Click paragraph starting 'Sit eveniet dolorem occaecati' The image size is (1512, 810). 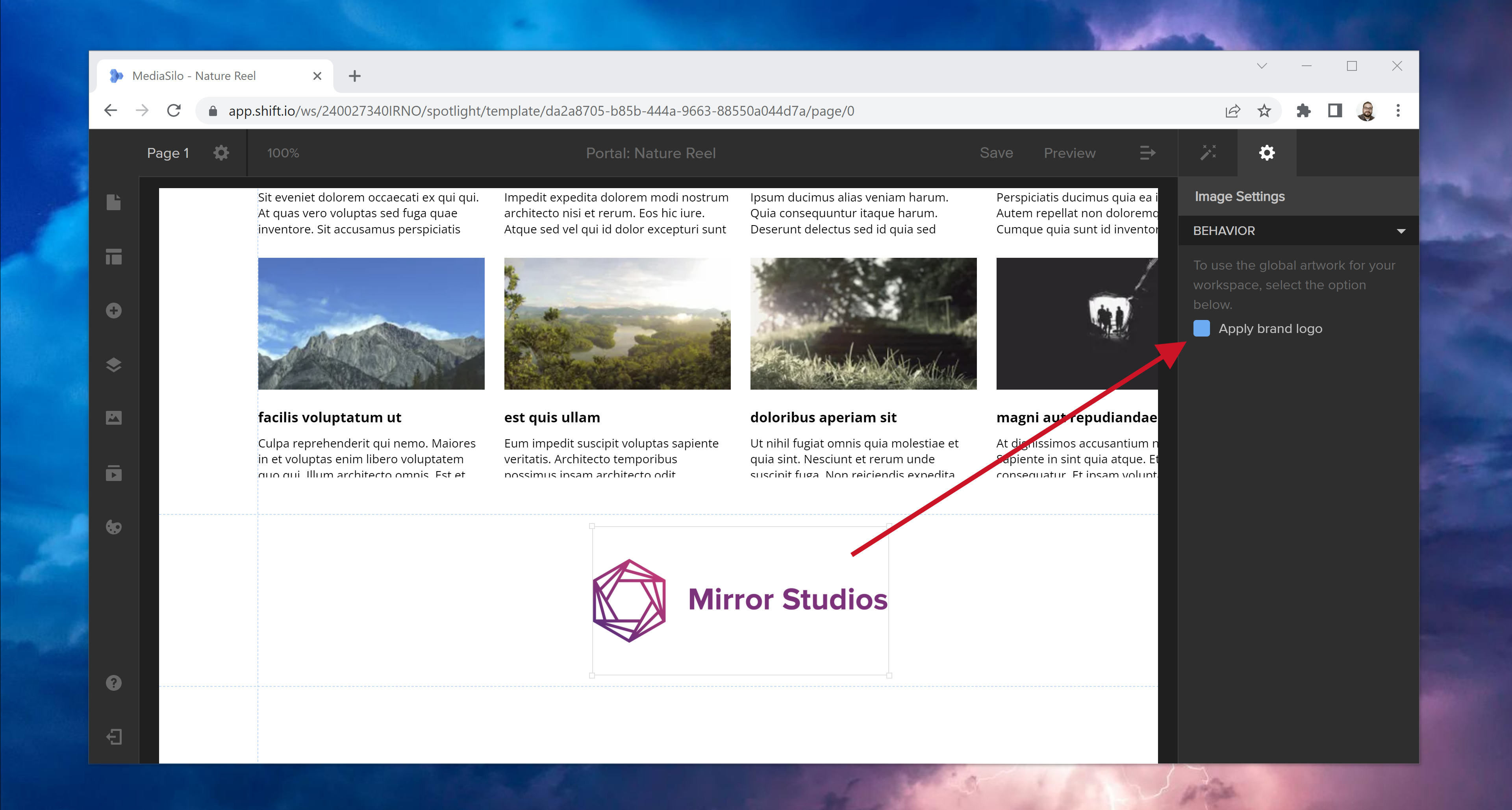[x=369, y=213]
